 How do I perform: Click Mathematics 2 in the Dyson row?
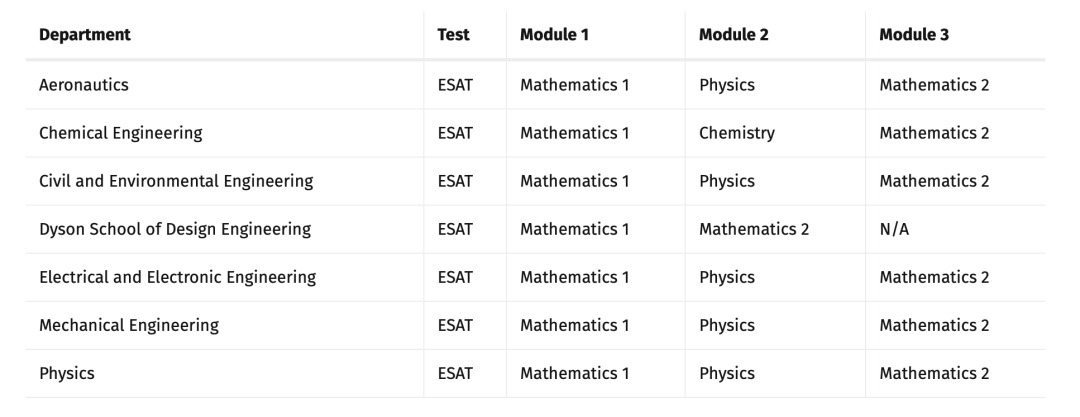point(754,229)
